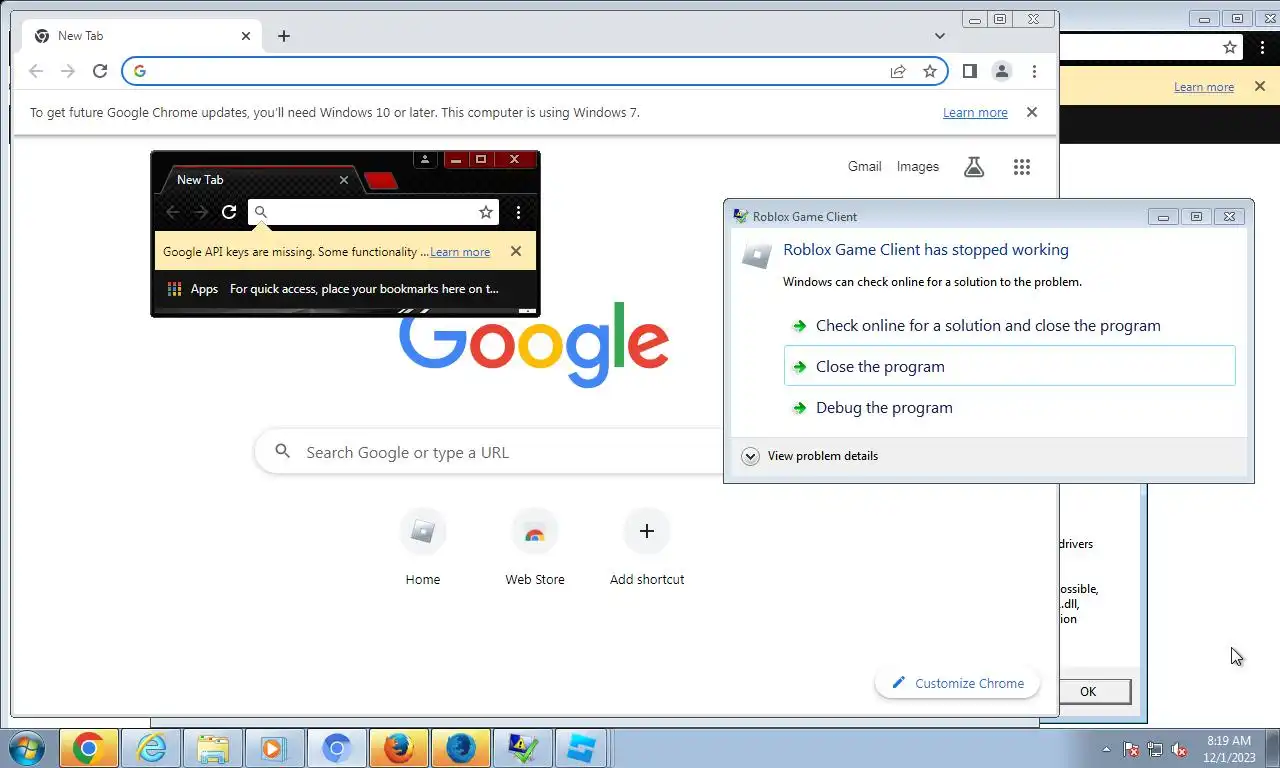
Task: Open Gmail link on Google page
Action: click(864, 167)
